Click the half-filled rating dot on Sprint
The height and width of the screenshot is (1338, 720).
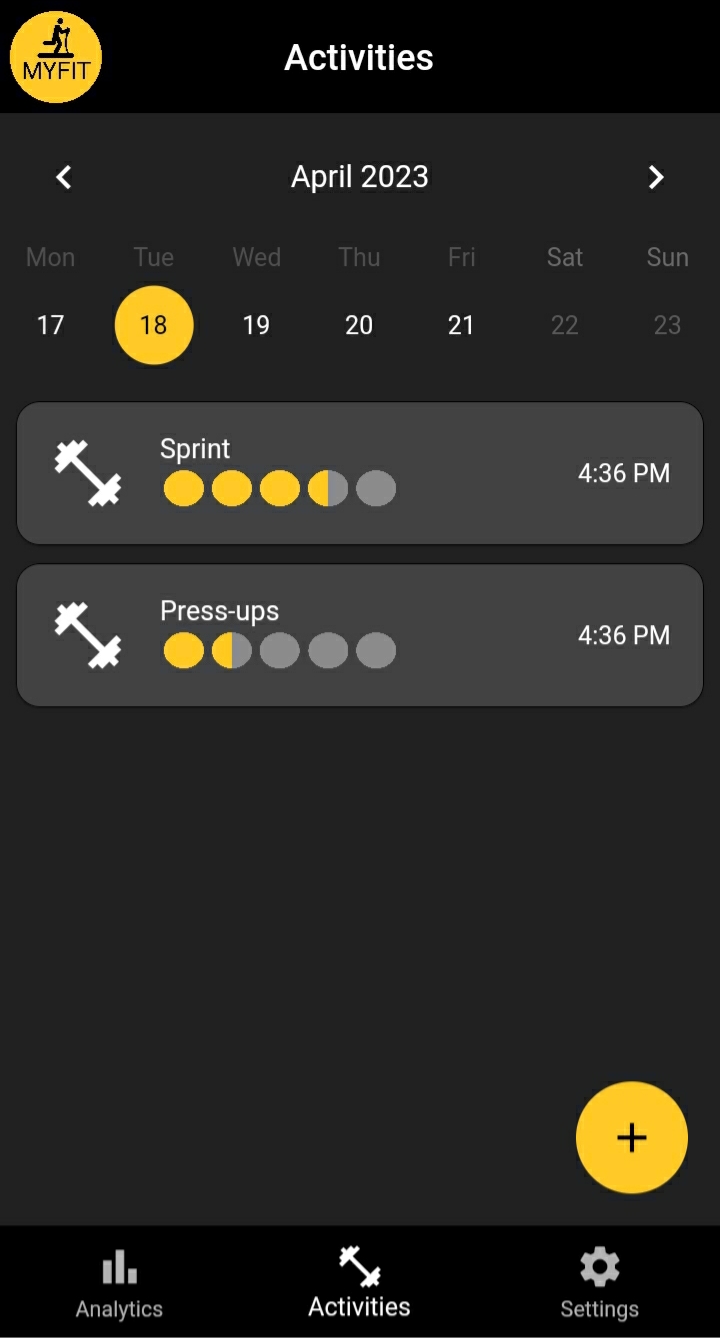click(328, 490)
